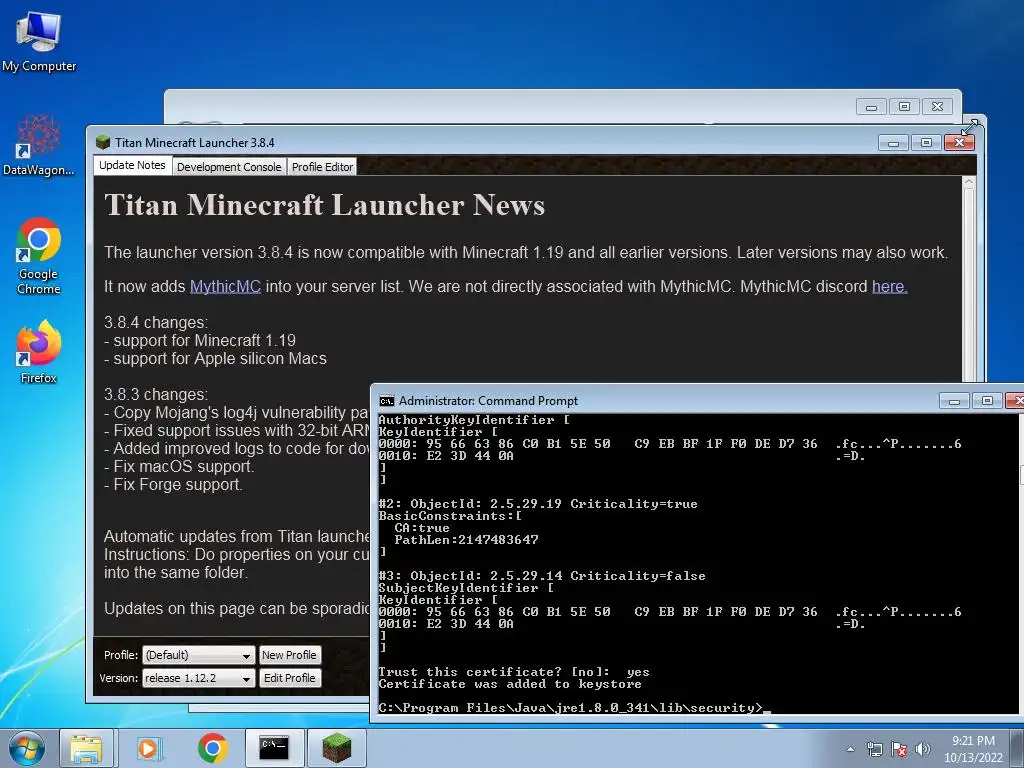Click the New Profile button
Screen dimensions: 1024x768
pyautogui.click(x=289, y=655)
